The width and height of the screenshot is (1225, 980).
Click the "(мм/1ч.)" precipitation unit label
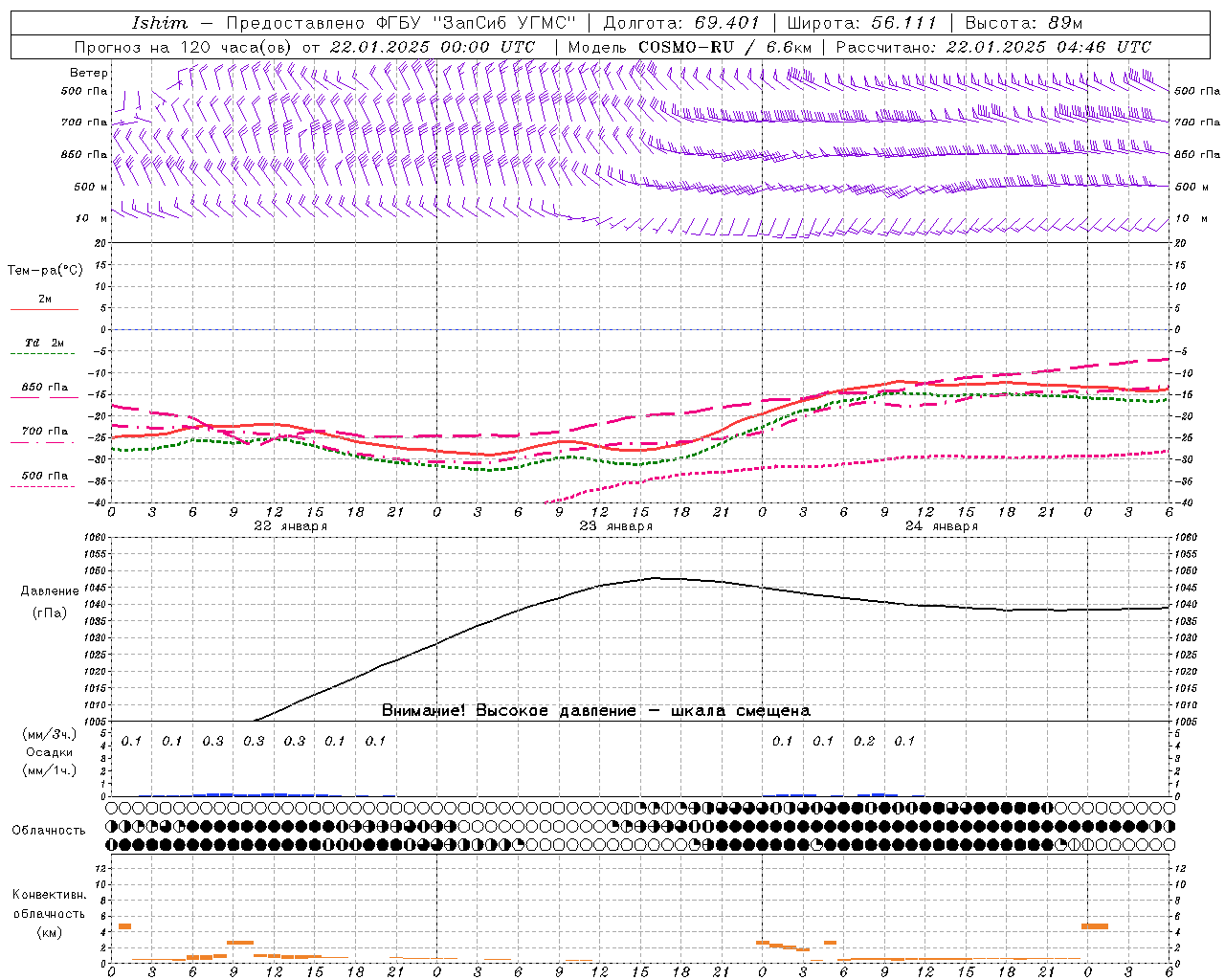pyautogui.click(x=50, y=770)
